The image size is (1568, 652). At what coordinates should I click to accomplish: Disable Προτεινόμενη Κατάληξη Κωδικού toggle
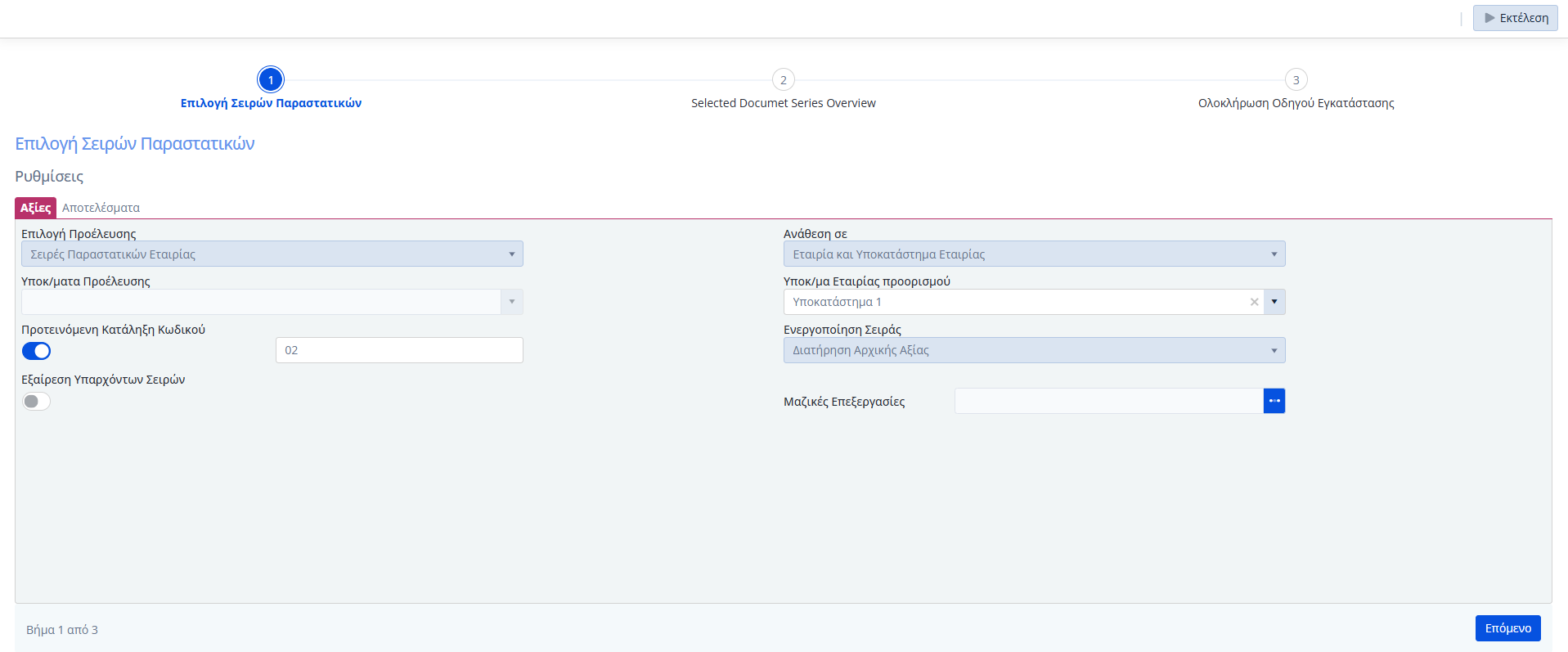(36, 351)
